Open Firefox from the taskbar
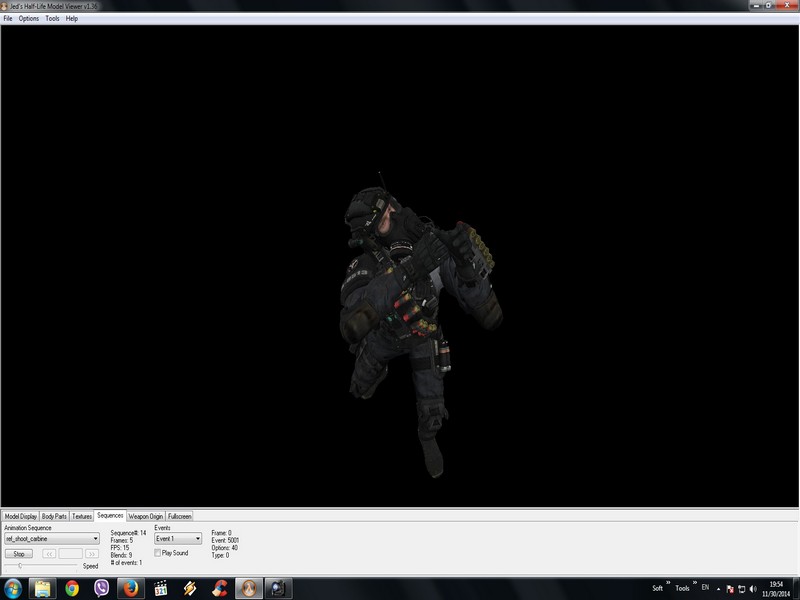800x600 pixels. (x=131, y=589)
